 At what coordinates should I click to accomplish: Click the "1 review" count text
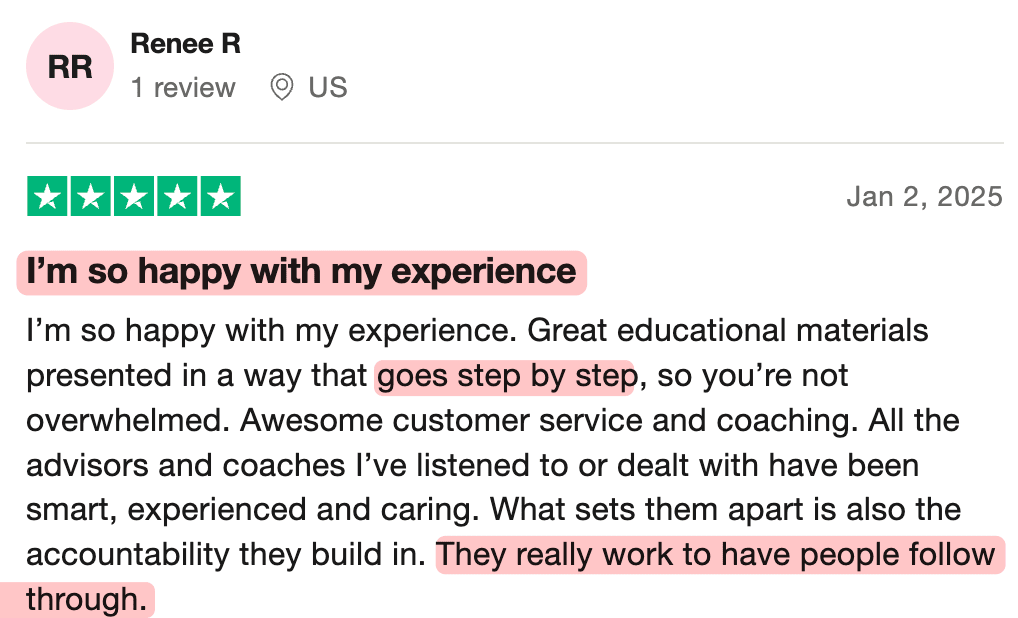[x=183, y=88]
